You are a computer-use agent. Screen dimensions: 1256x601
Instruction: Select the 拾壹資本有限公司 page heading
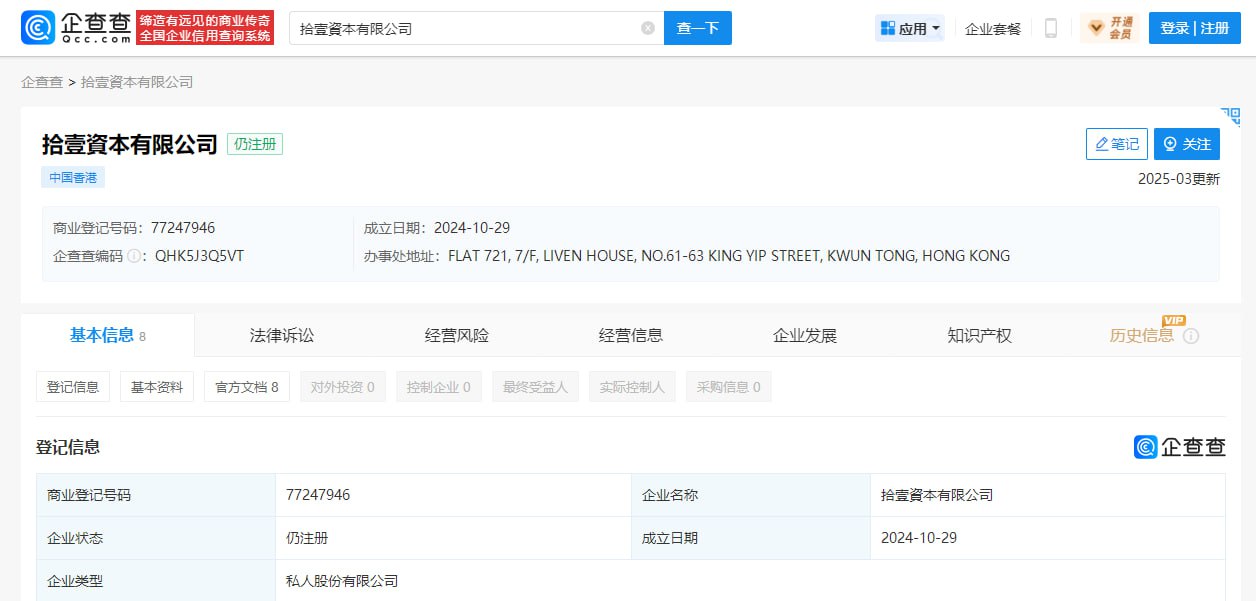coord(130,144)
